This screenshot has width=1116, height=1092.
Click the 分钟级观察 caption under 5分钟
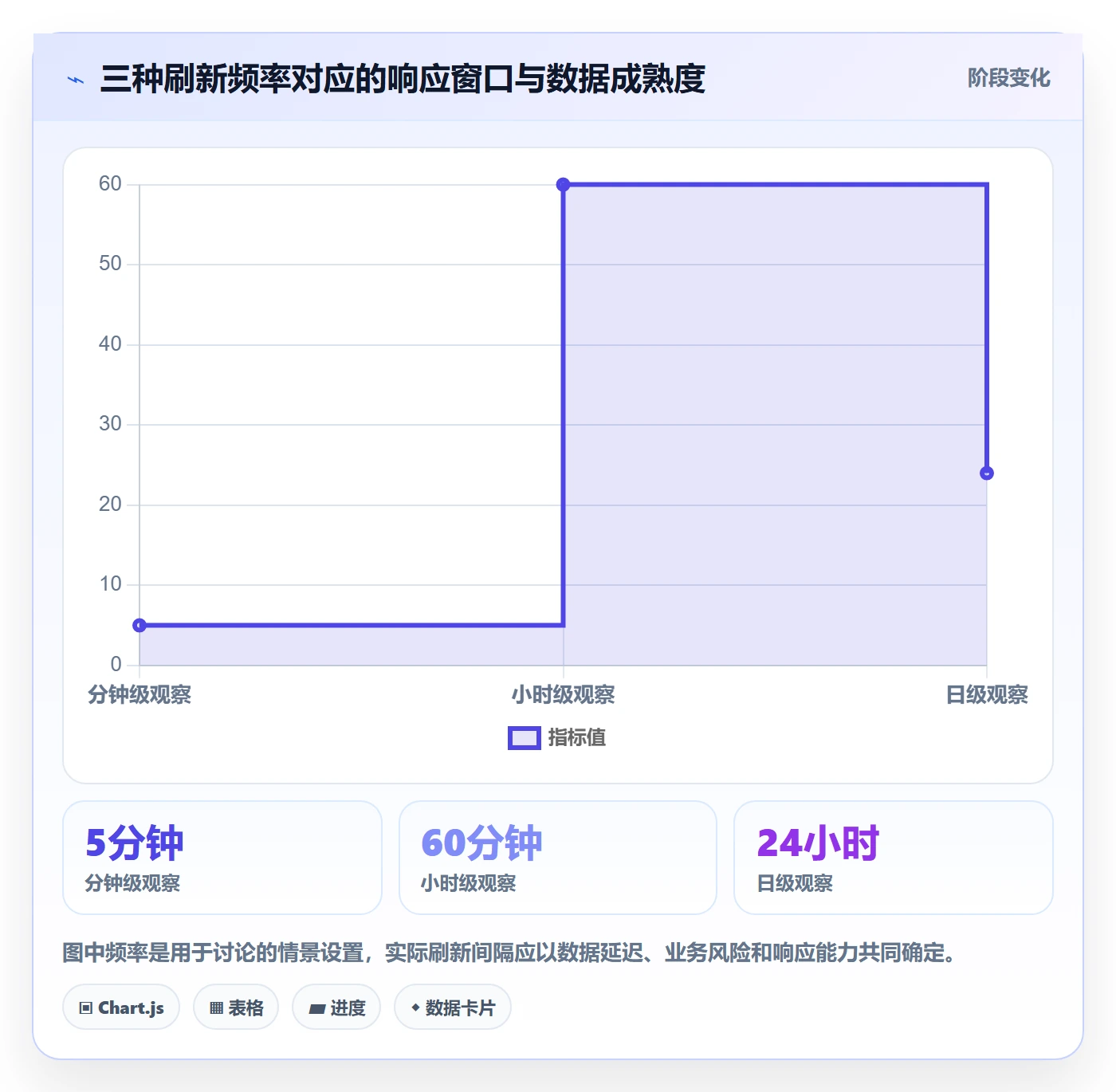click(132, 883)
